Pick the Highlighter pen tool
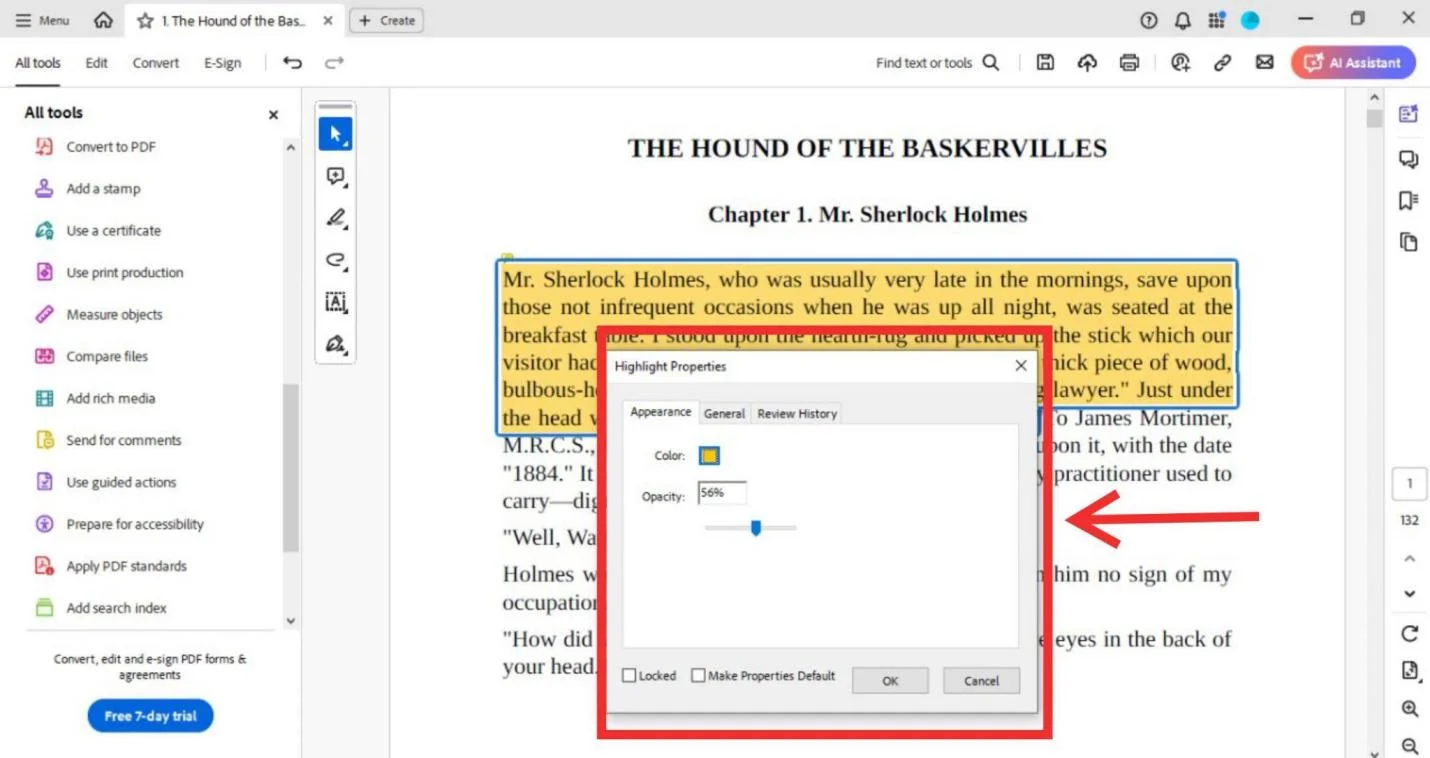The image size is (1430, 758). (x=335, y=219)
